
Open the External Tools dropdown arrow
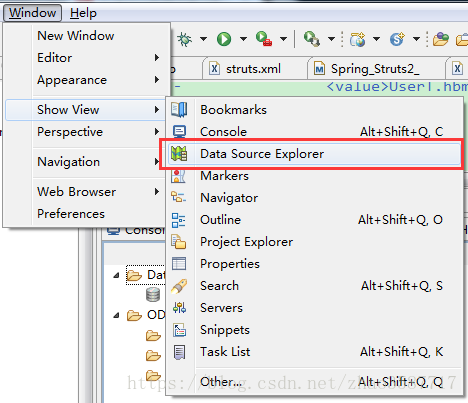point(331,39)
